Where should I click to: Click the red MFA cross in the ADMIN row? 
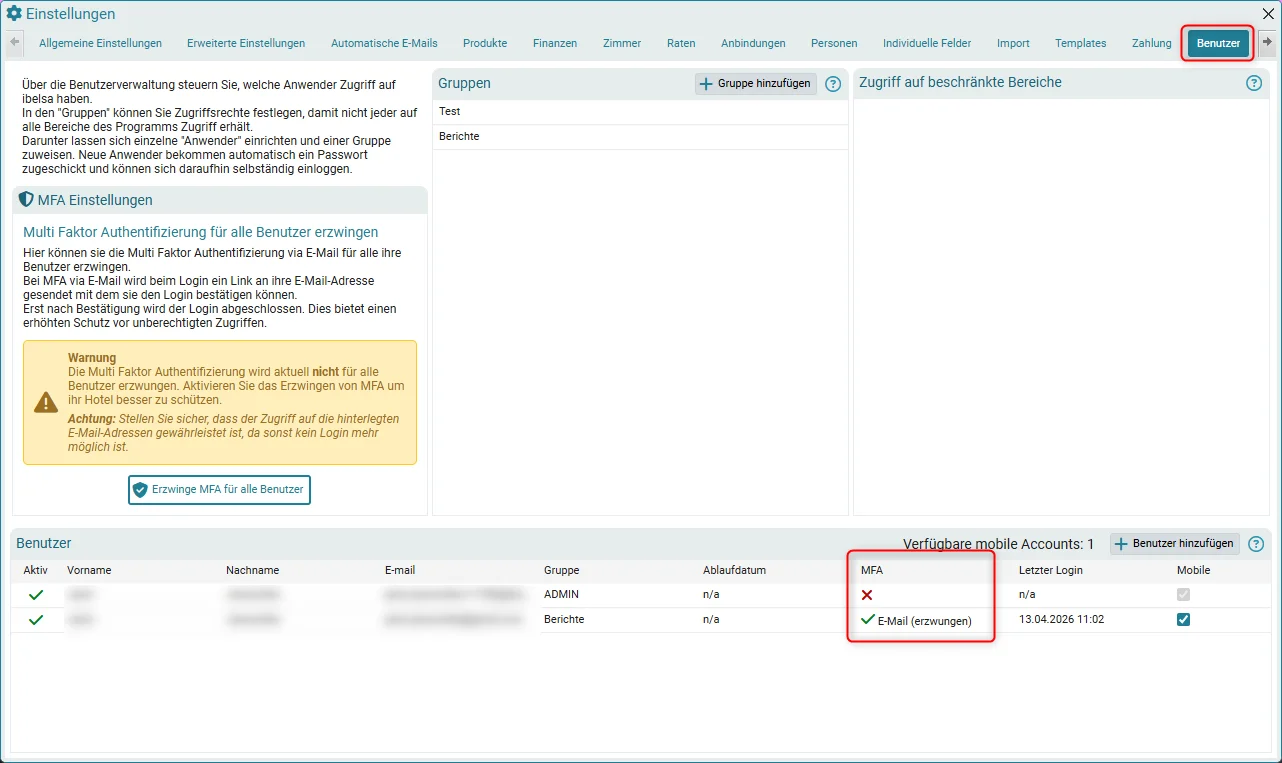867,595
